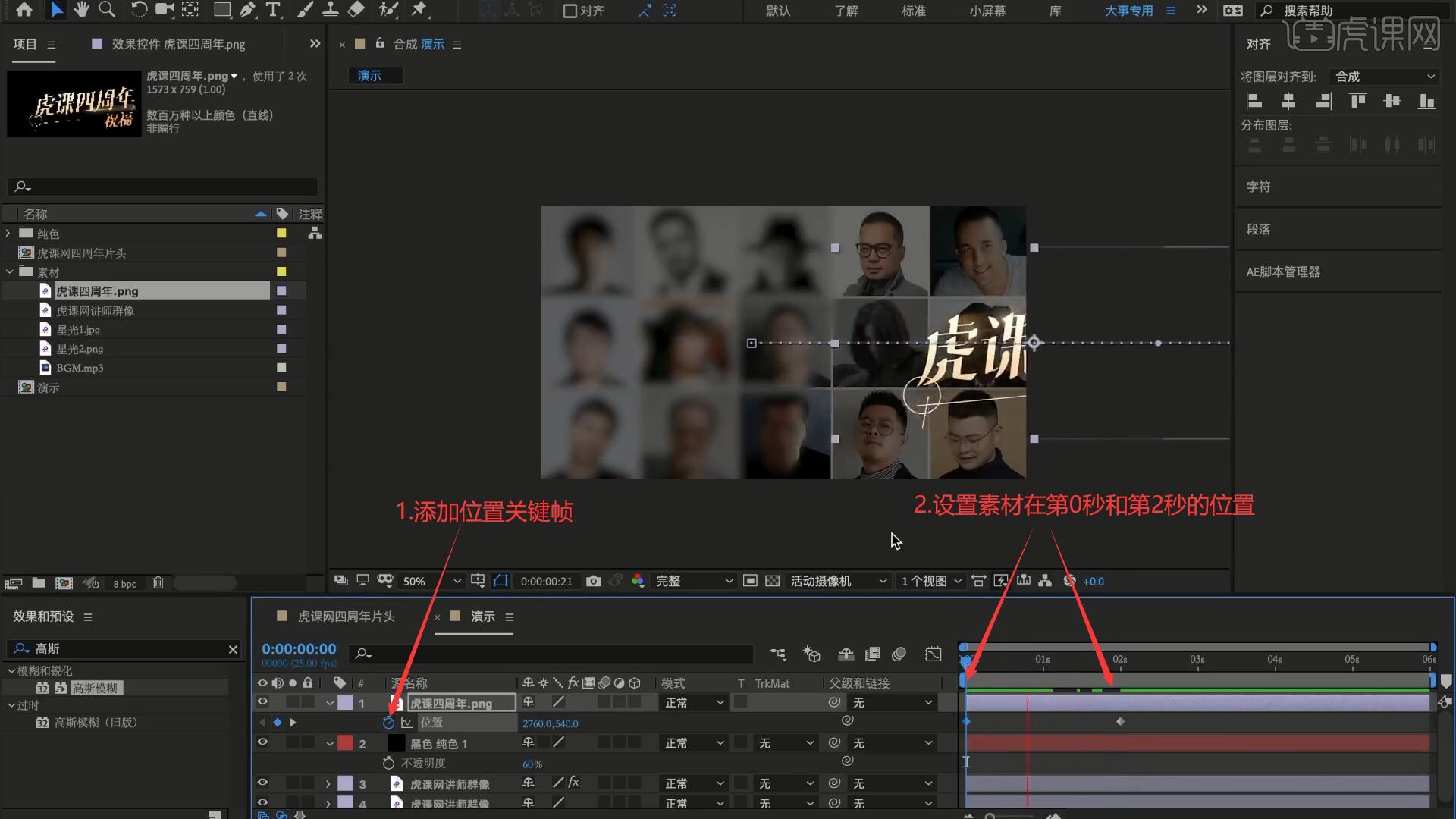Open the 50% magnification dropdown

click(x=431, y=581)
